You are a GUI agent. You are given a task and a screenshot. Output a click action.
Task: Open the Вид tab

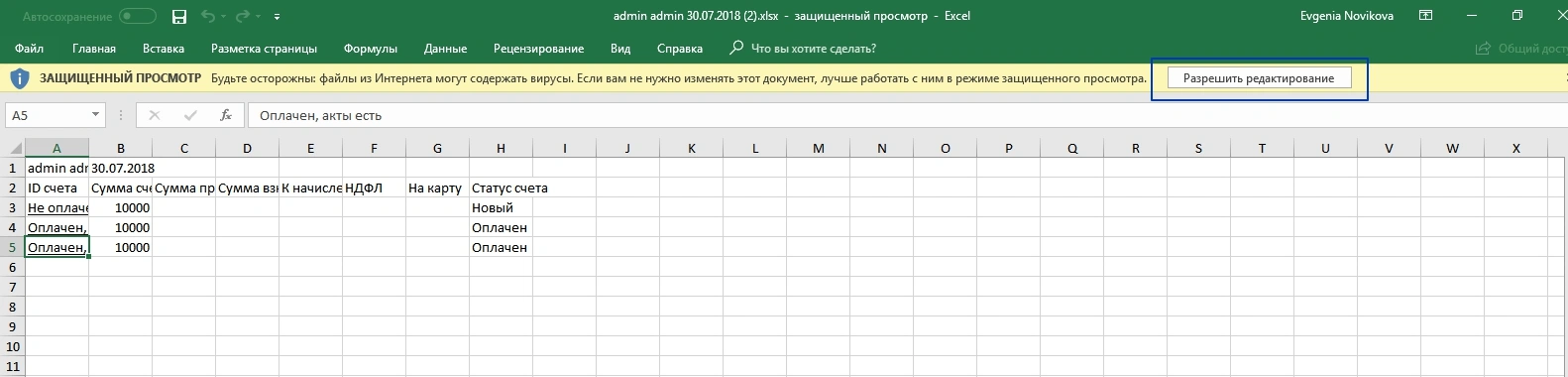pyautogui.click(x=620, y=49)
